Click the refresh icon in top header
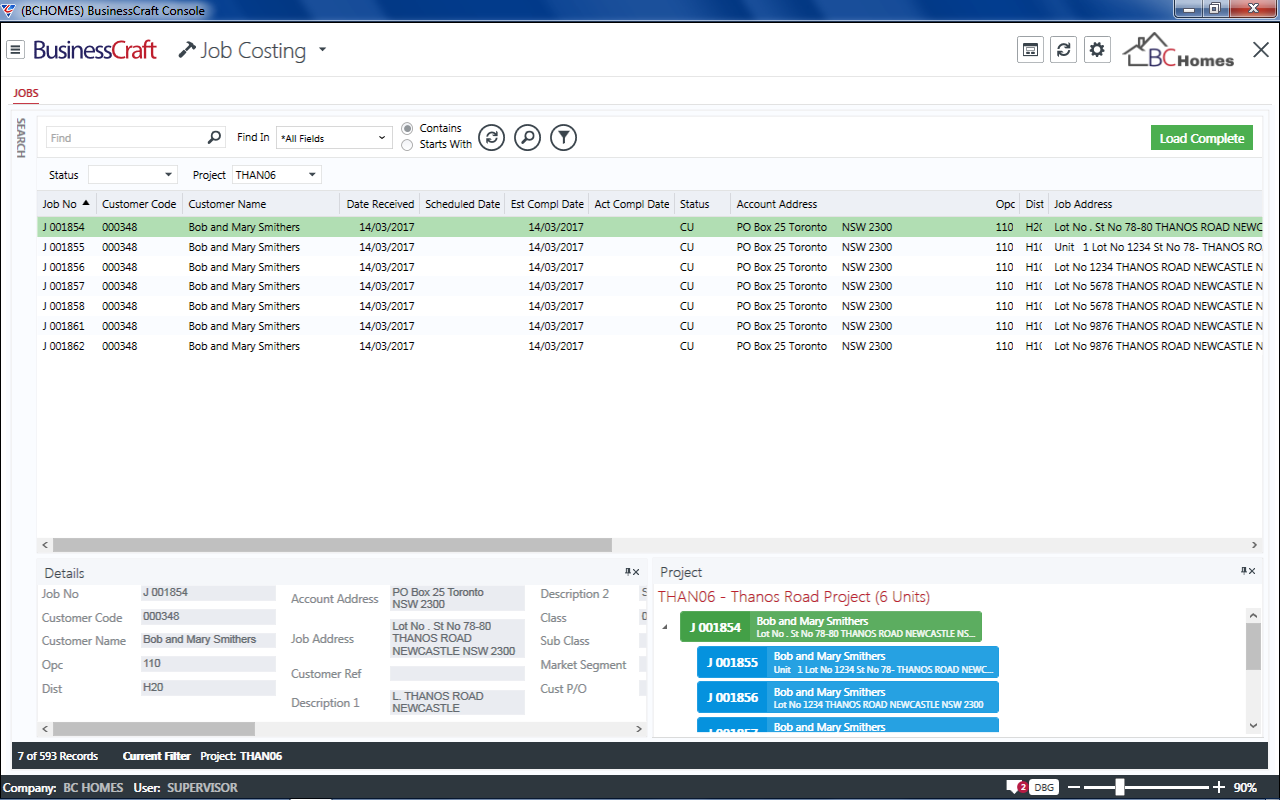This screenshot has height=800, width=1280. click(1064, 50)
